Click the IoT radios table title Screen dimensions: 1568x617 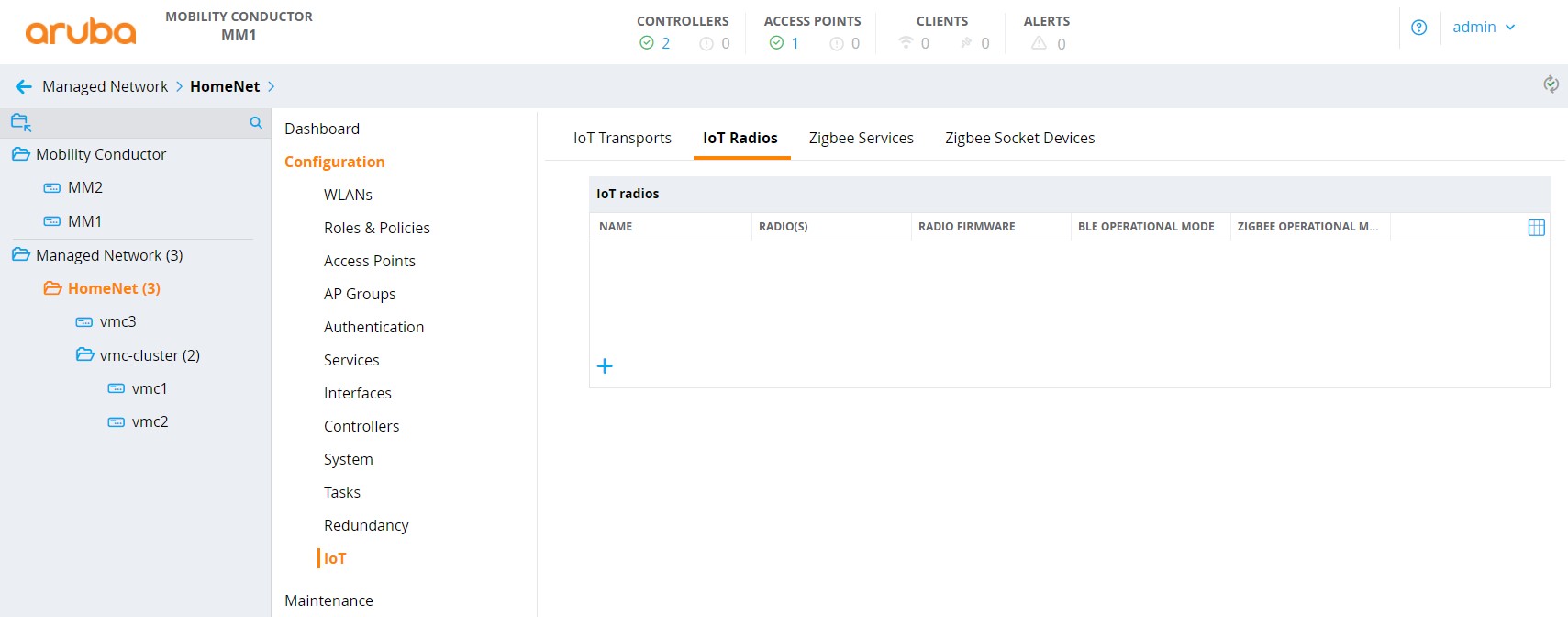click(x=628, y=194)
